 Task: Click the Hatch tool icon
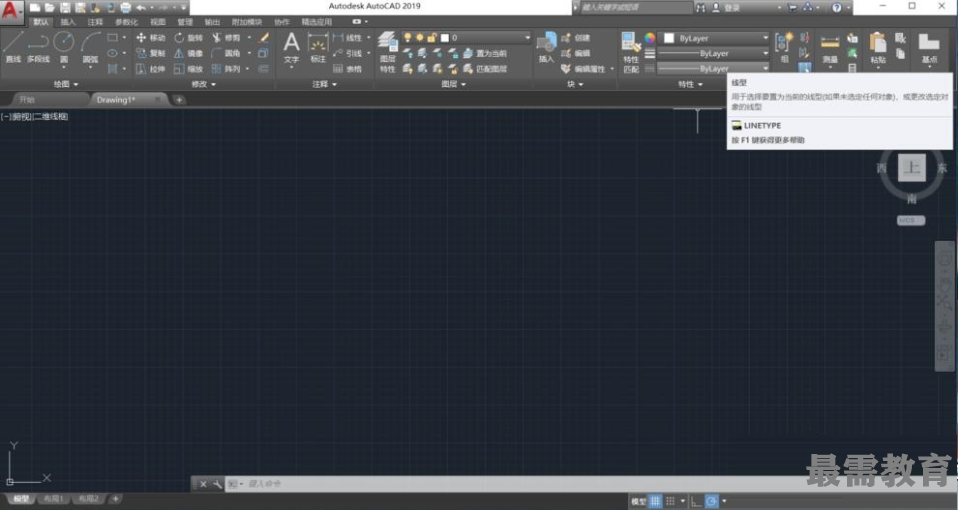pyautogui.click(x=112, y=69)
